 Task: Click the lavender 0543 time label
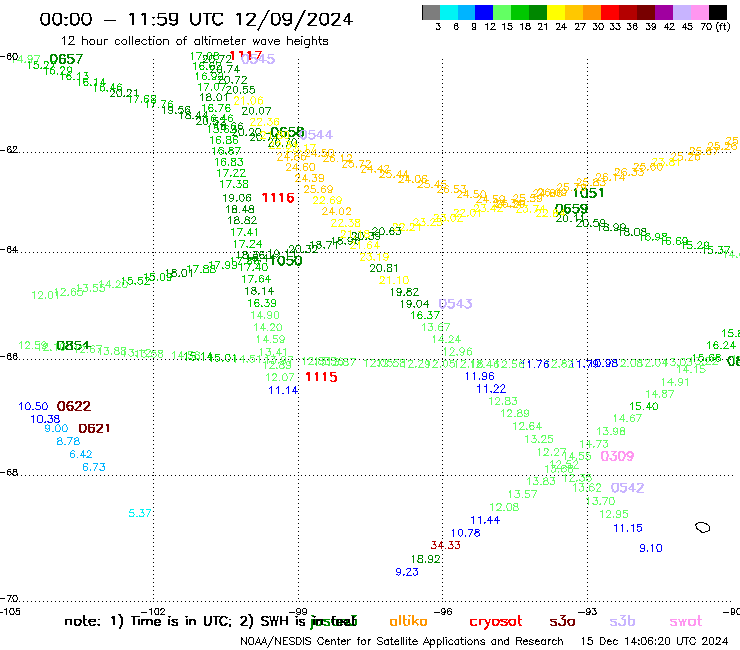pos(455,304)
